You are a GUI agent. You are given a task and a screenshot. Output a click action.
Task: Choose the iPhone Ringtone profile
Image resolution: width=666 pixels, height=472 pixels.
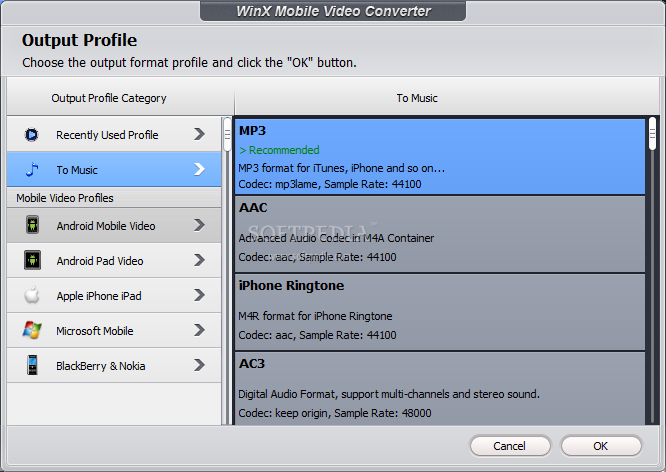(440, 312)
